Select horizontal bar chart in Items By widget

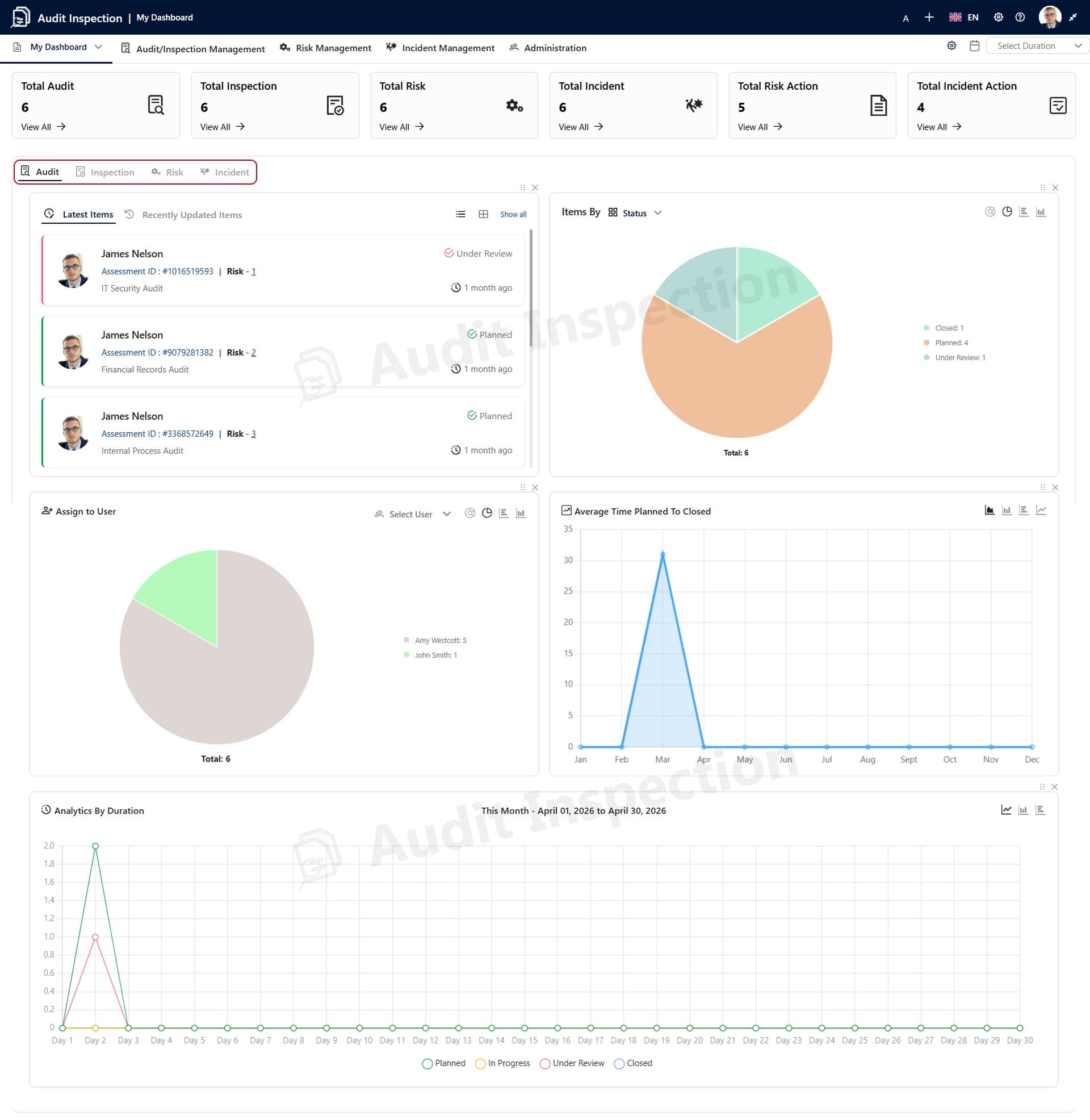tap(1024, 212)
